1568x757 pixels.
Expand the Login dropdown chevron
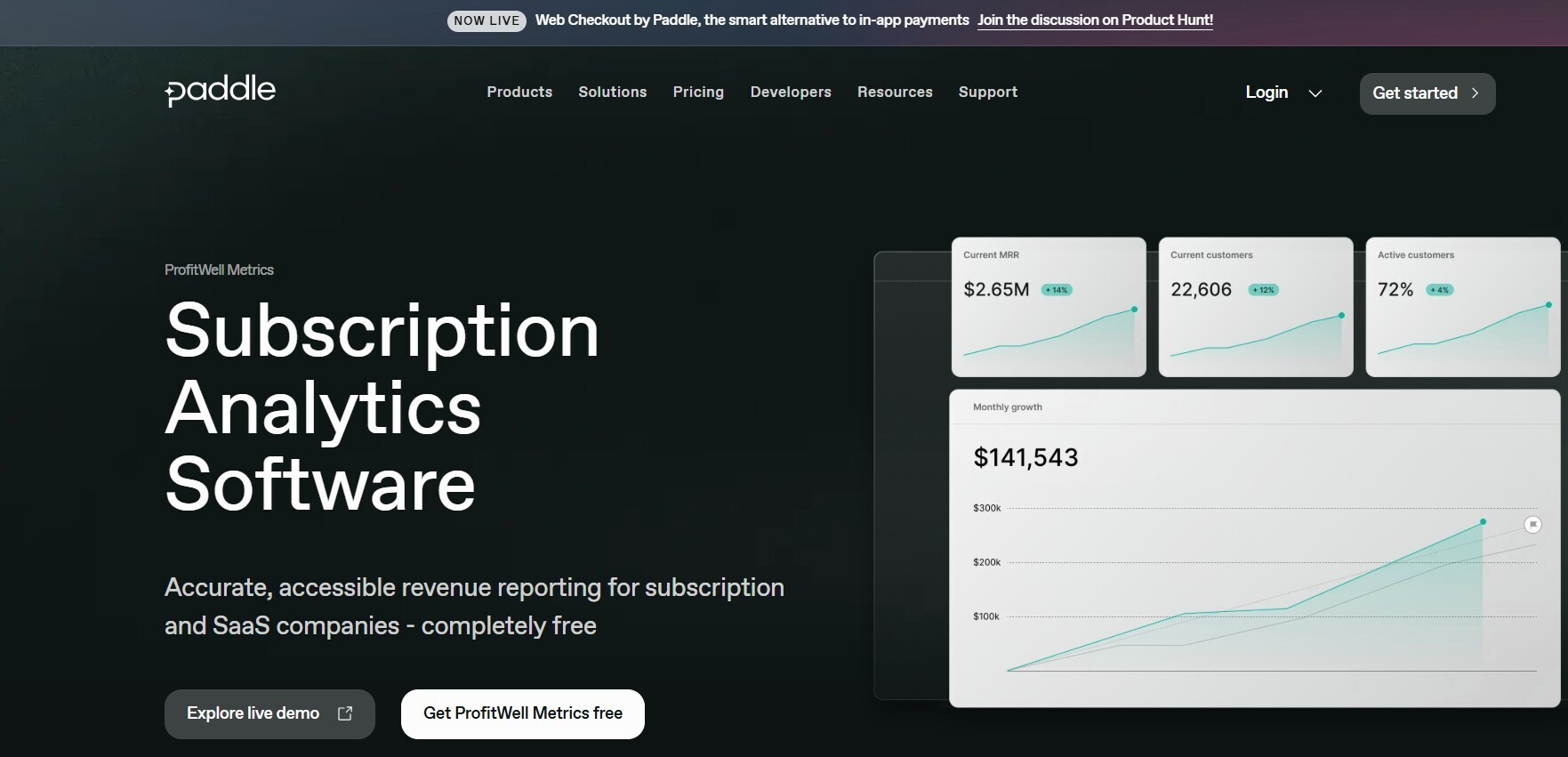click(1315, 93)
